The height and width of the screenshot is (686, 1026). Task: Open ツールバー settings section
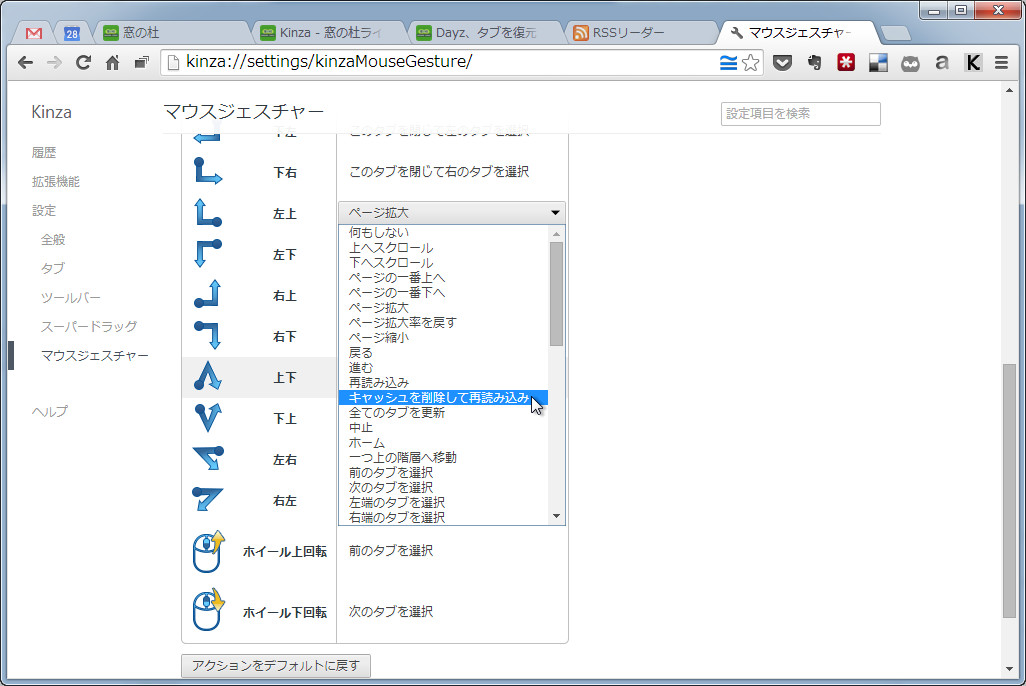point(71,298)
